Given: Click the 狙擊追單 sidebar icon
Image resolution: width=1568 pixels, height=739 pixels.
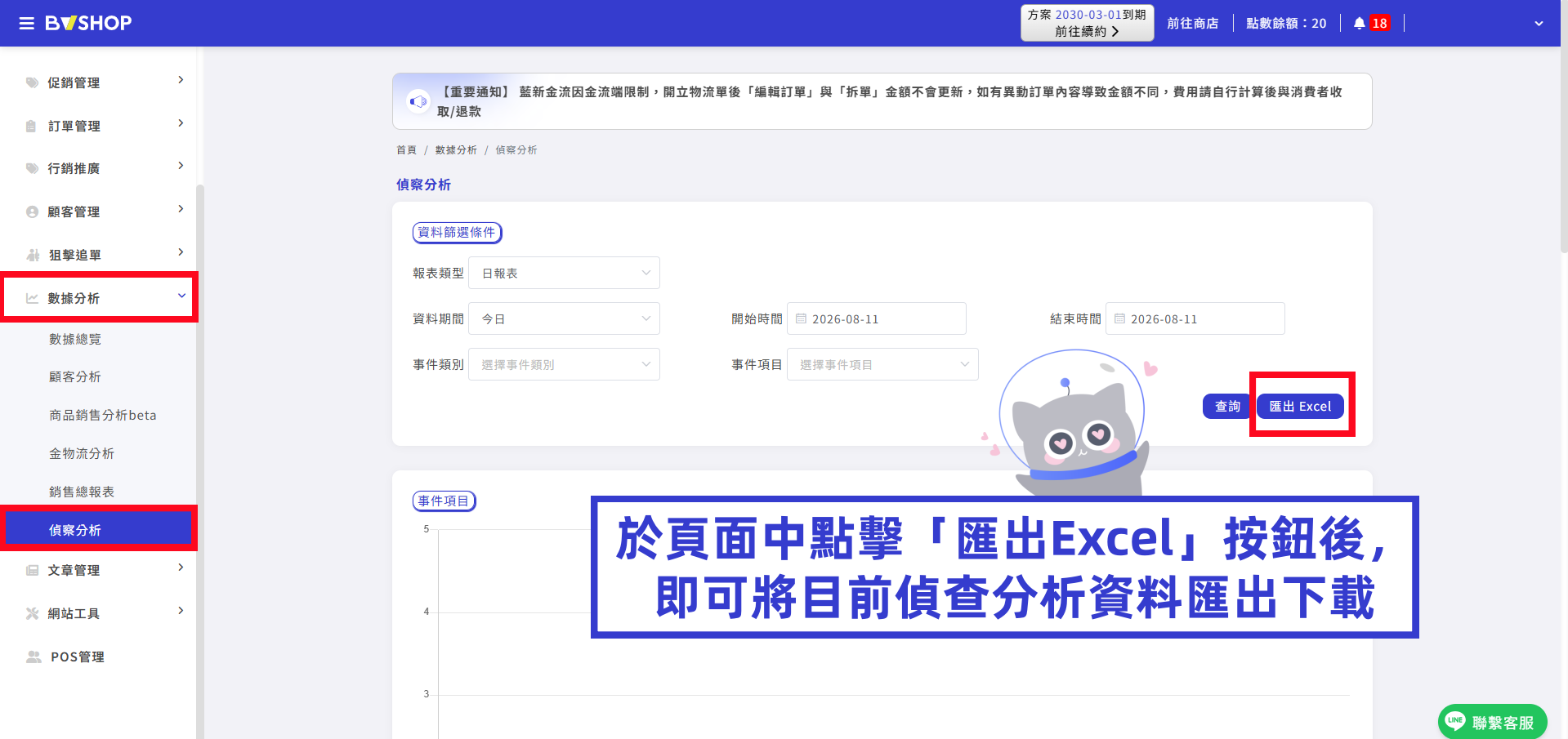Looking at the screenshot, I should [x=33, y=255].
